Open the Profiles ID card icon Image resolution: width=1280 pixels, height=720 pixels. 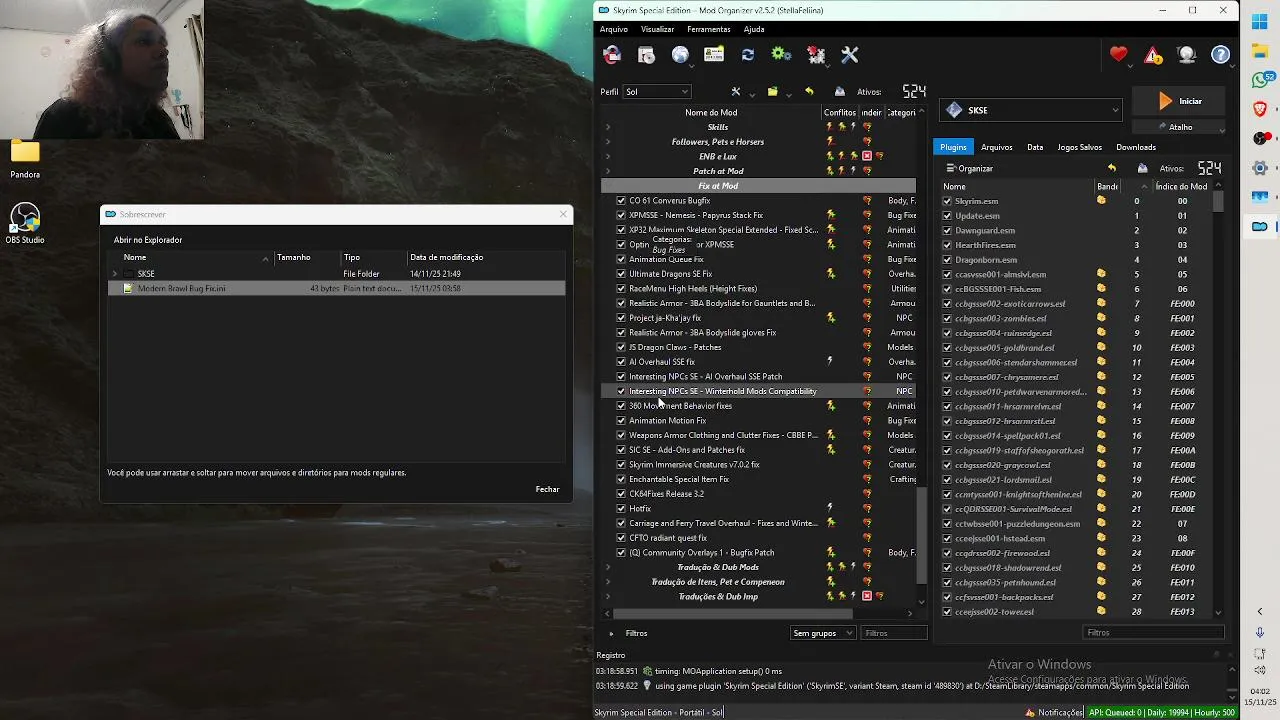point(714,55)
